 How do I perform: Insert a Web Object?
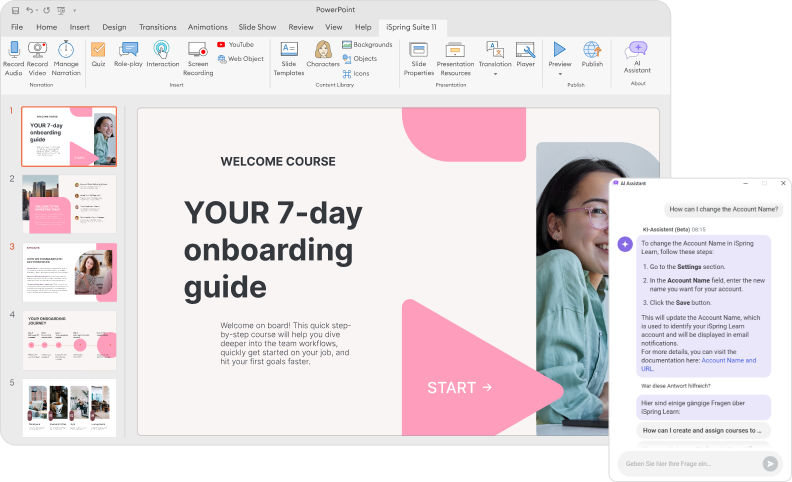pos(240,59)
